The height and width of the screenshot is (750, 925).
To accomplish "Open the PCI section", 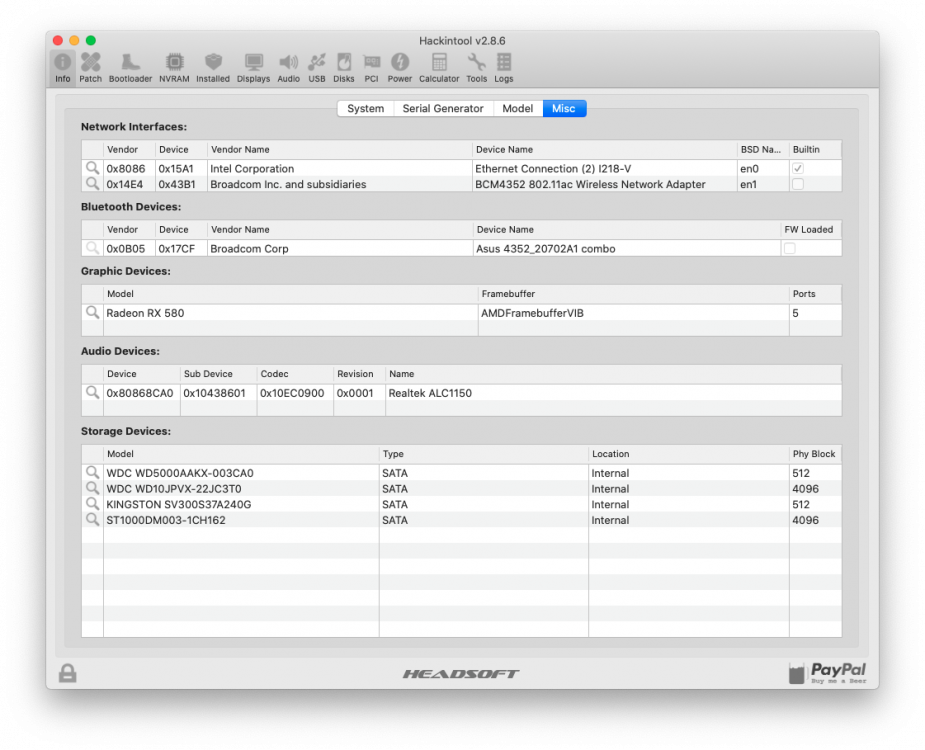I will 372,68.
